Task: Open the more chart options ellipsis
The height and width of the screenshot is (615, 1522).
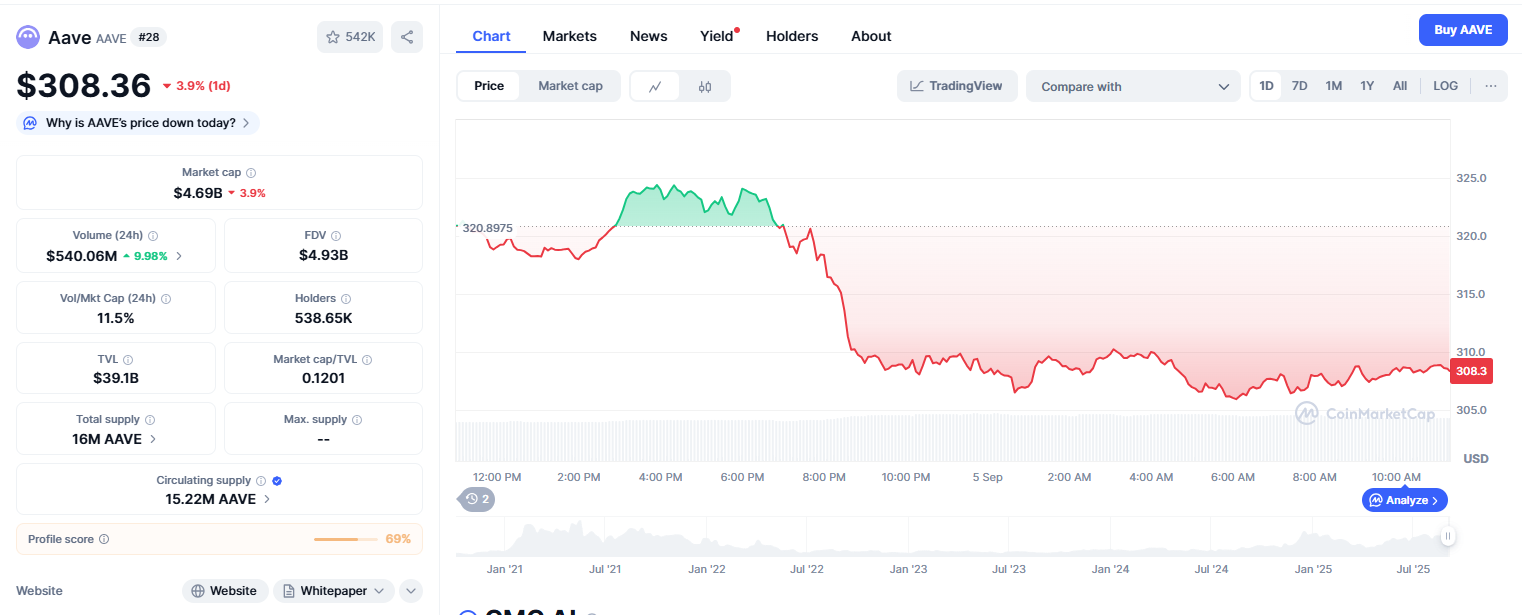Action: click(1490, 86)
